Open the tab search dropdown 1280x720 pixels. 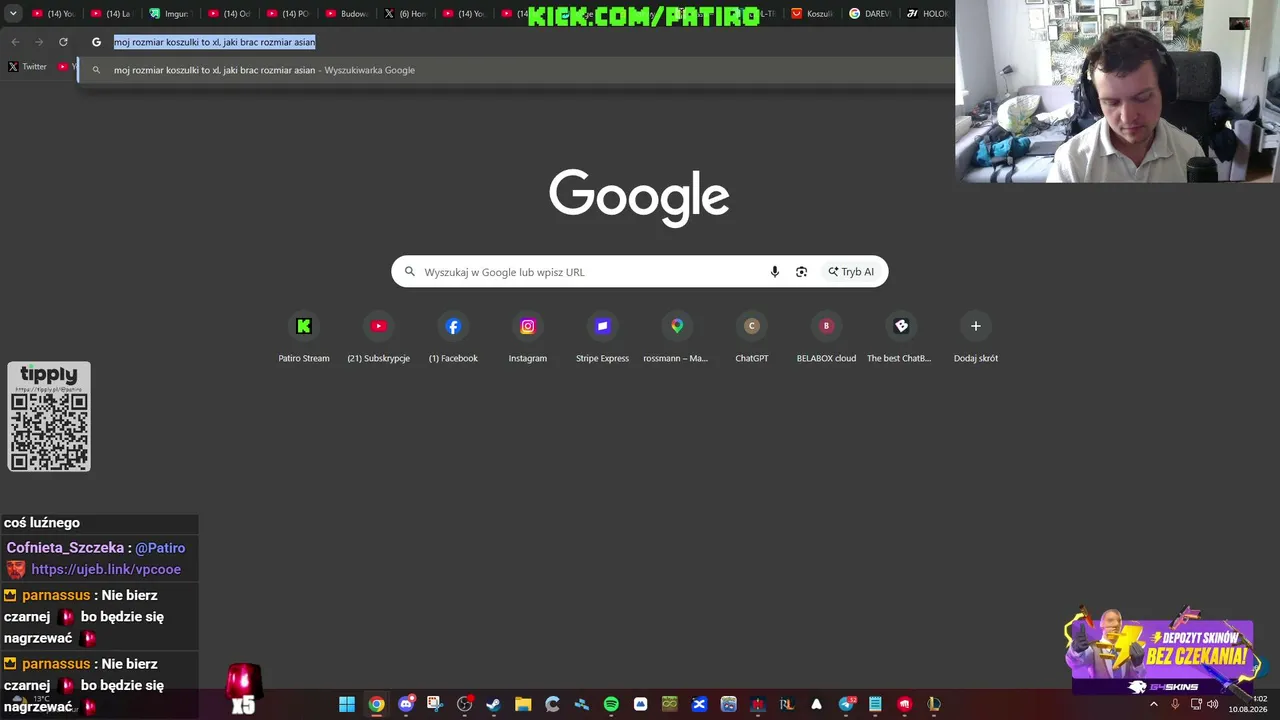(x=13, y=14)
